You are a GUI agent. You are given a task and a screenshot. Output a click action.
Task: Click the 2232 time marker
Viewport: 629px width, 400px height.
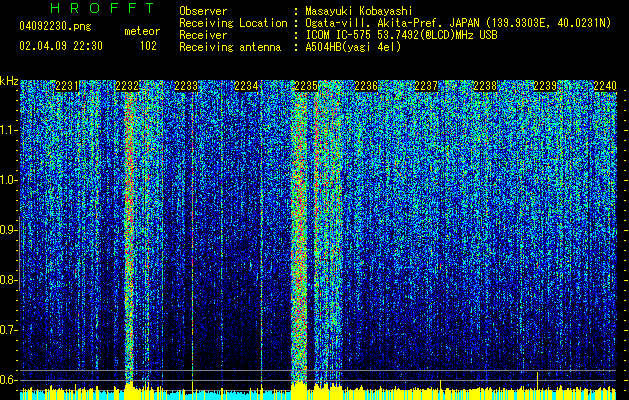tap(127, 86)
